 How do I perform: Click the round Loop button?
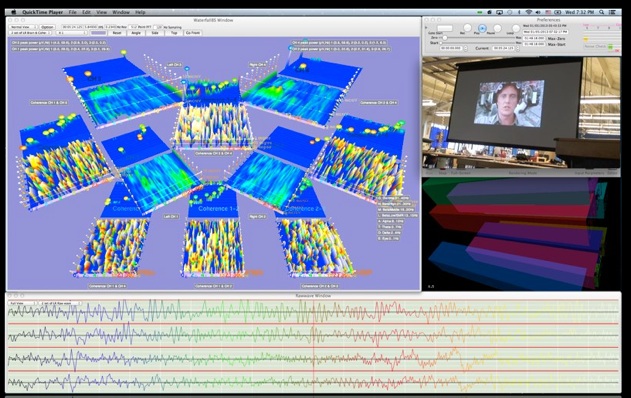(x=516, y=28)
